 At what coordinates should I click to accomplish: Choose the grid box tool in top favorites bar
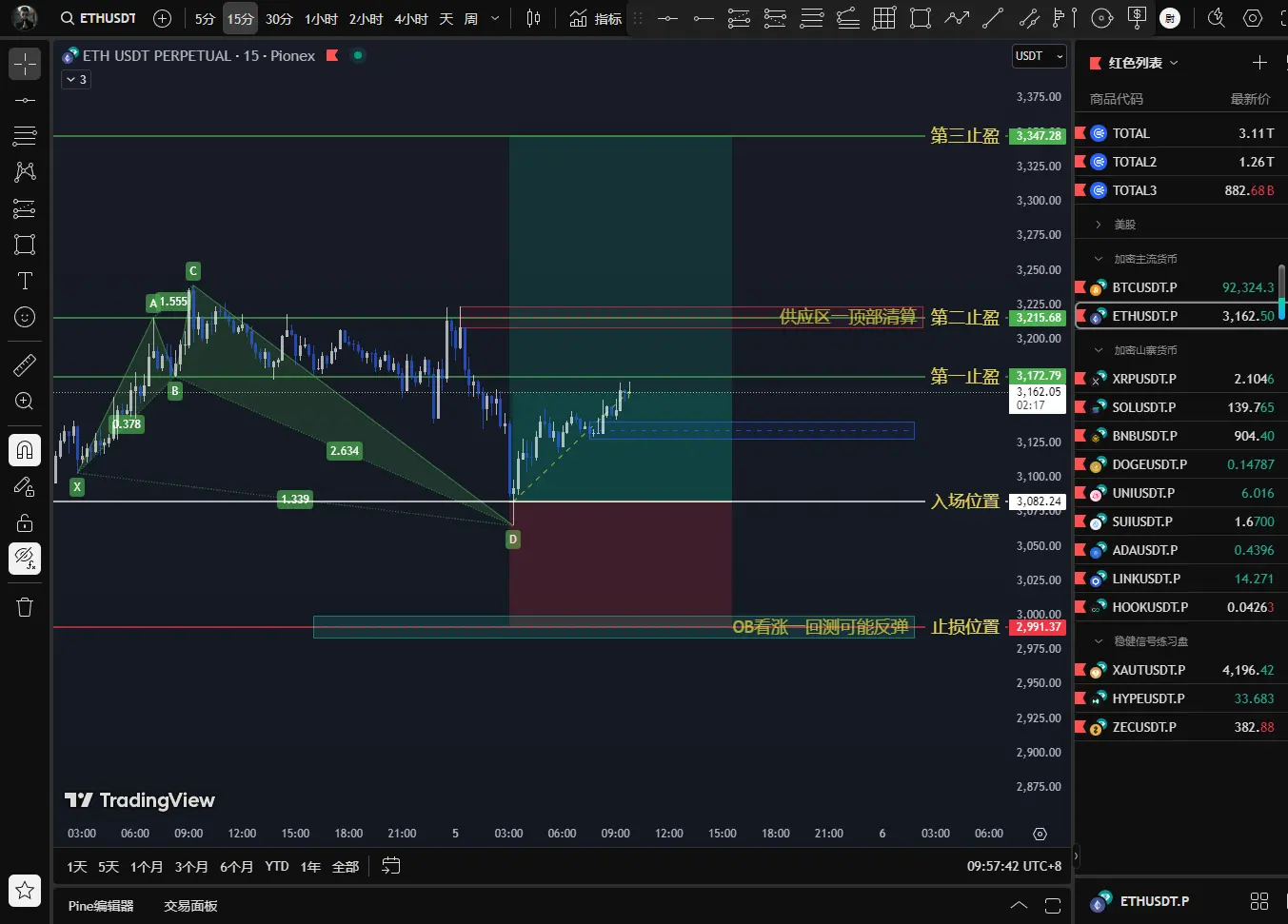click(884, 18)
